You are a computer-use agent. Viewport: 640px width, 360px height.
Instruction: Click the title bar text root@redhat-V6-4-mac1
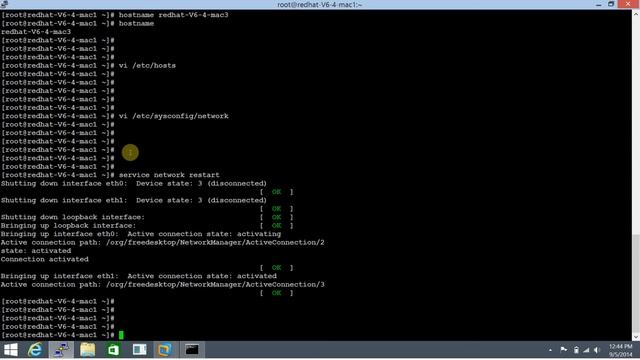click(x=320, y=4)
